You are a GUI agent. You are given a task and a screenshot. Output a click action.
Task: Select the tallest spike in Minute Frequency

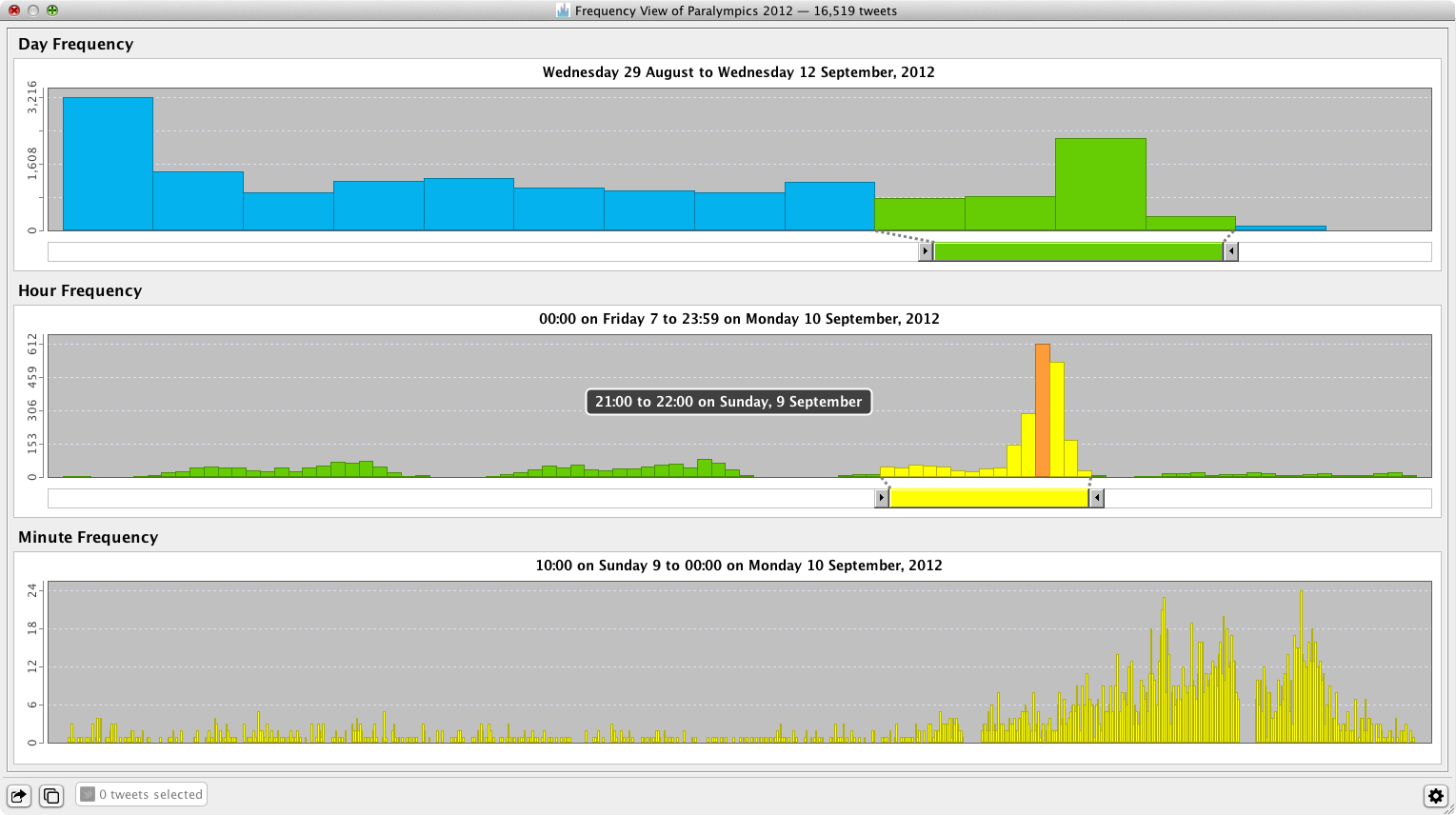1301,666
